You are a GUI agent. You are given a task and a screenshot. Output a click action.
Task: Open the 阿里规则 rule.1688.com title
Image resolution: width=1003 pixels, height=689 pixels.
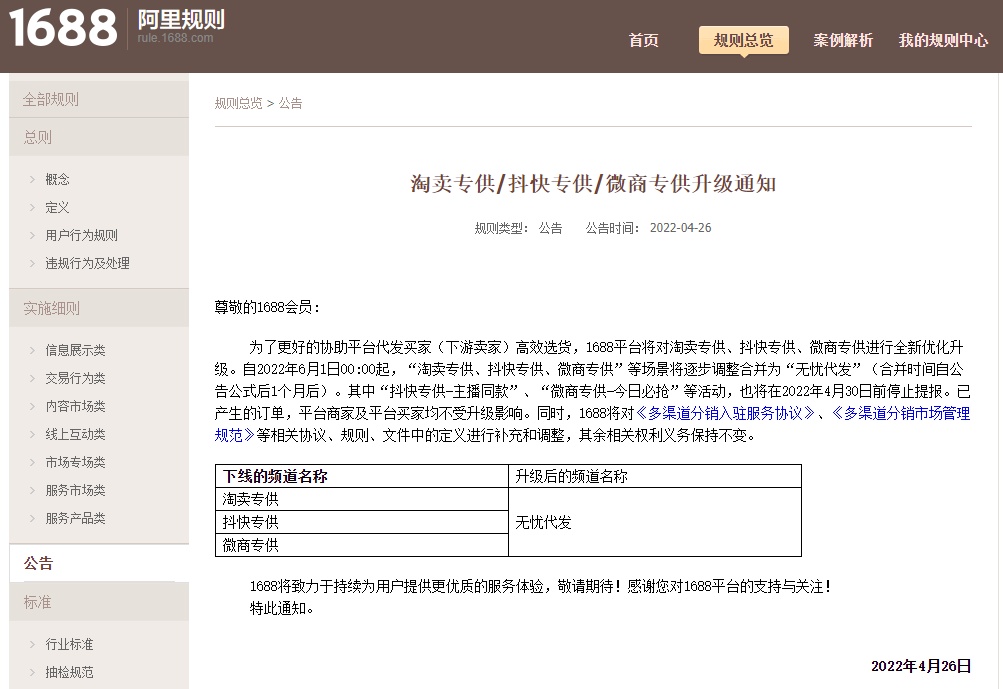coord(180,27)
